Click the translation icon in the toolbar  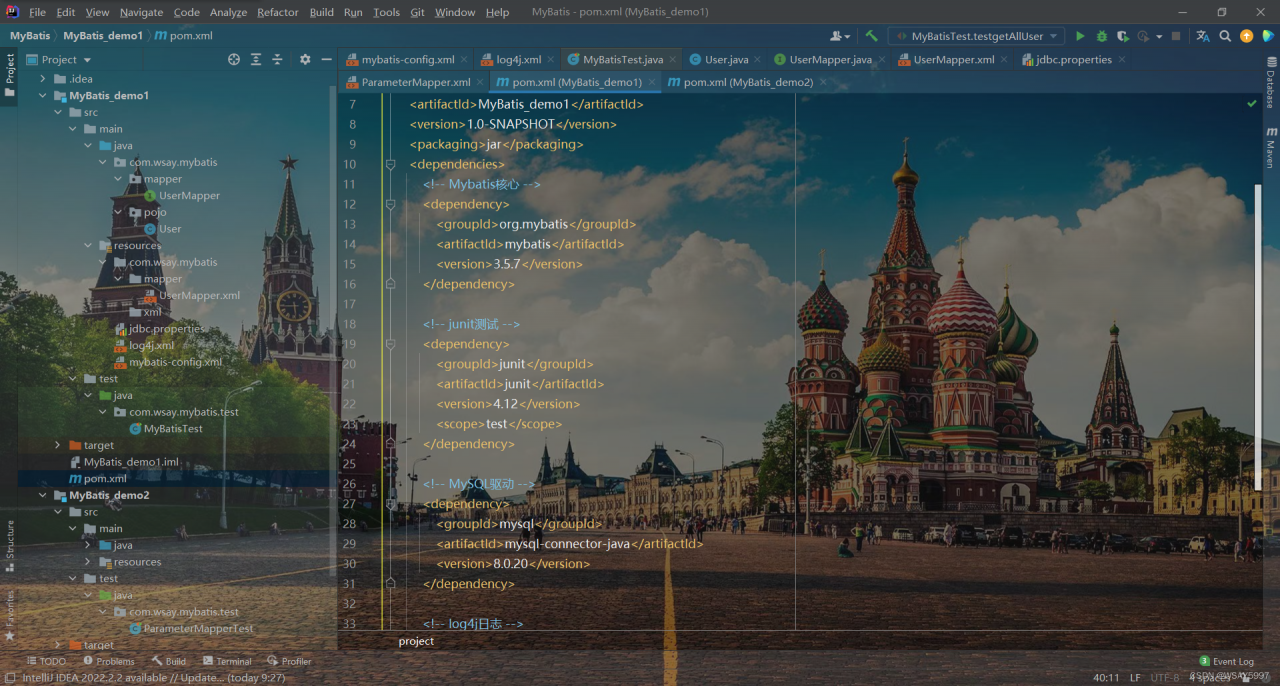tap(1203, 36)
